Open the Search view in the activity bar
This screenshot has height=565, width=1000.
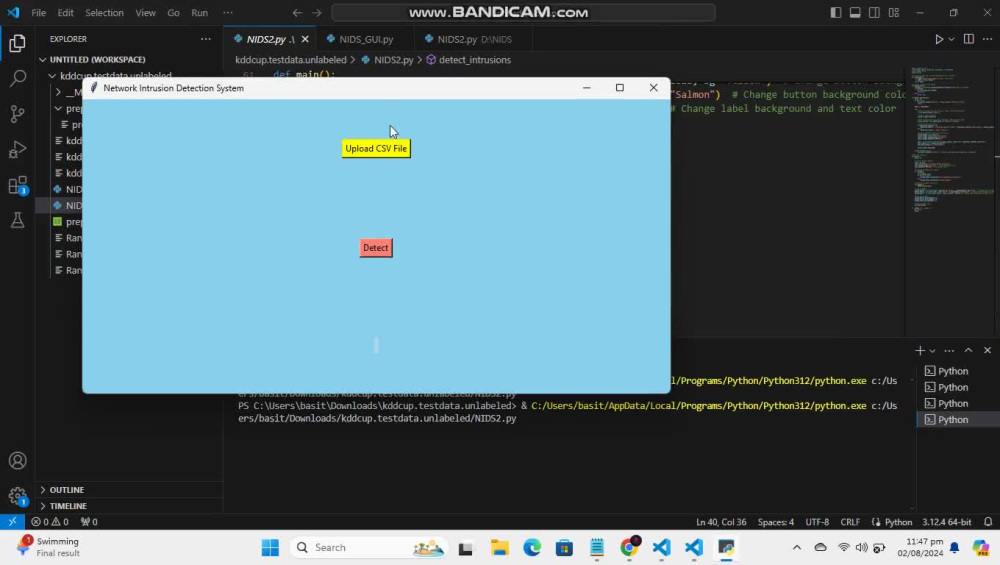click(x=17, y=78)
